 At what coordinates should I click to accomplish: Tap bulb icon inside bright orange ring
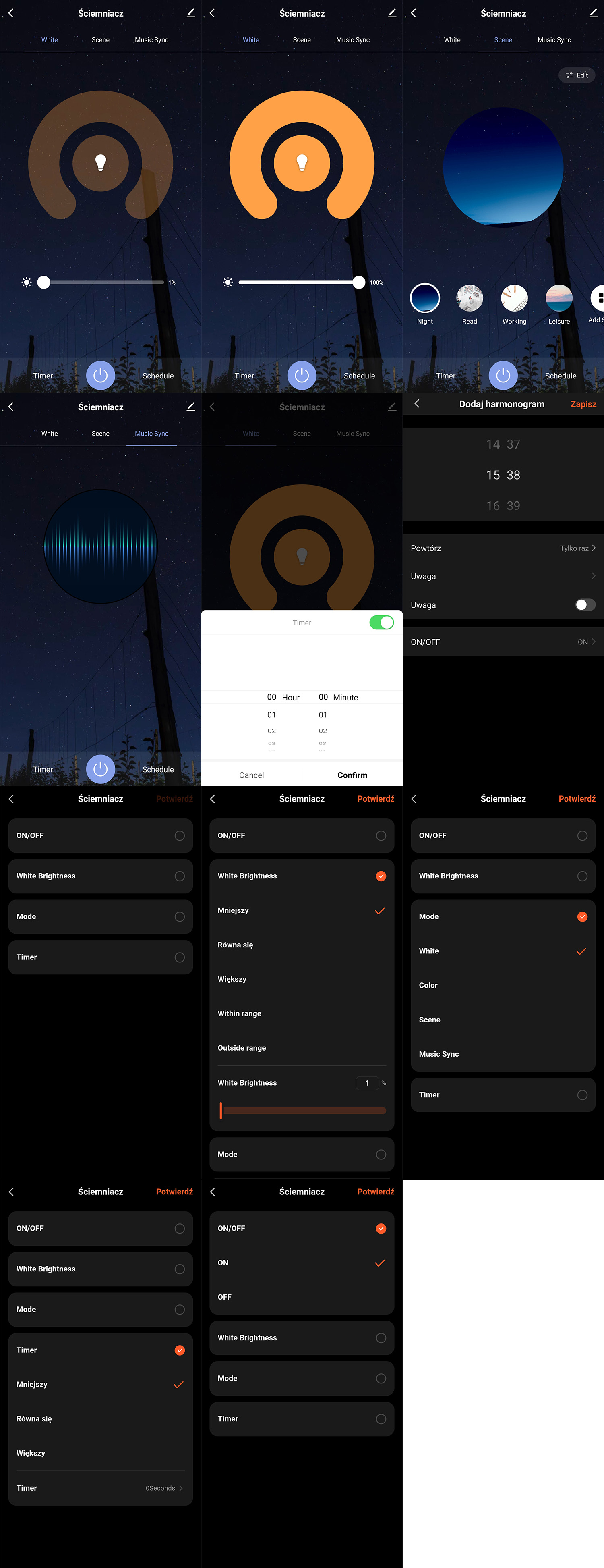[302, 162]
